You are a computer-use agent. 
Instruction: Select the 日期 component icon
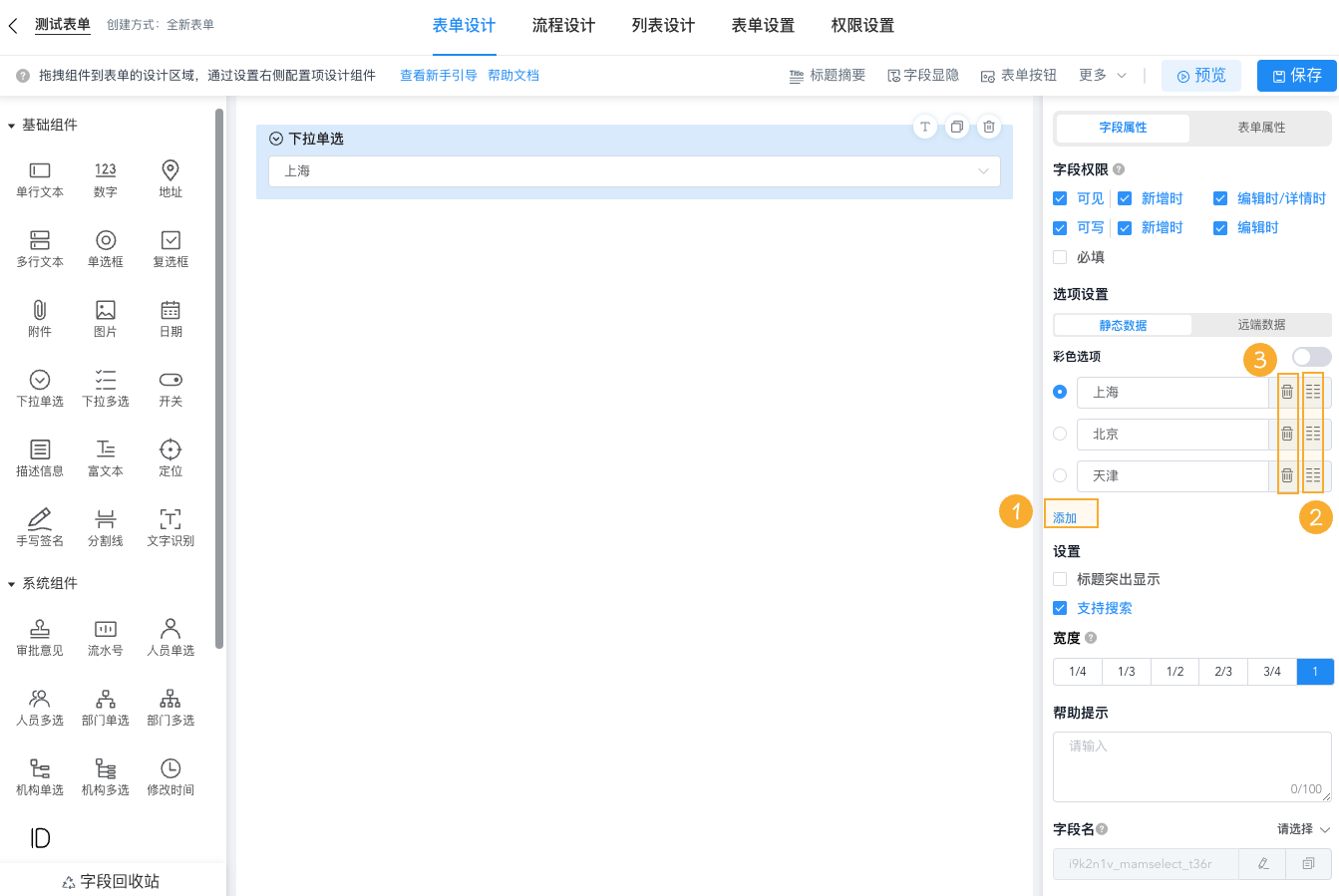[169, 319]
